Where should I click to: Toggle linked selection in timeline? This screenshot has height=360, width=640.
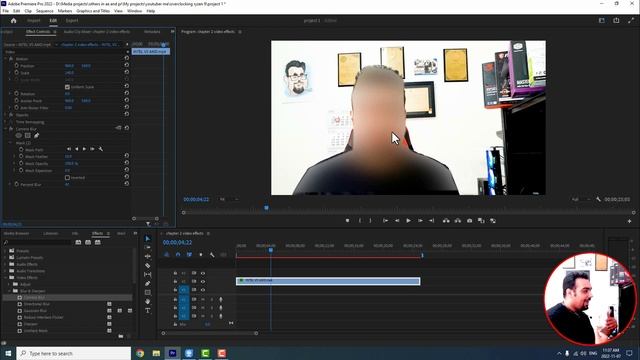[x=189, y=255]
